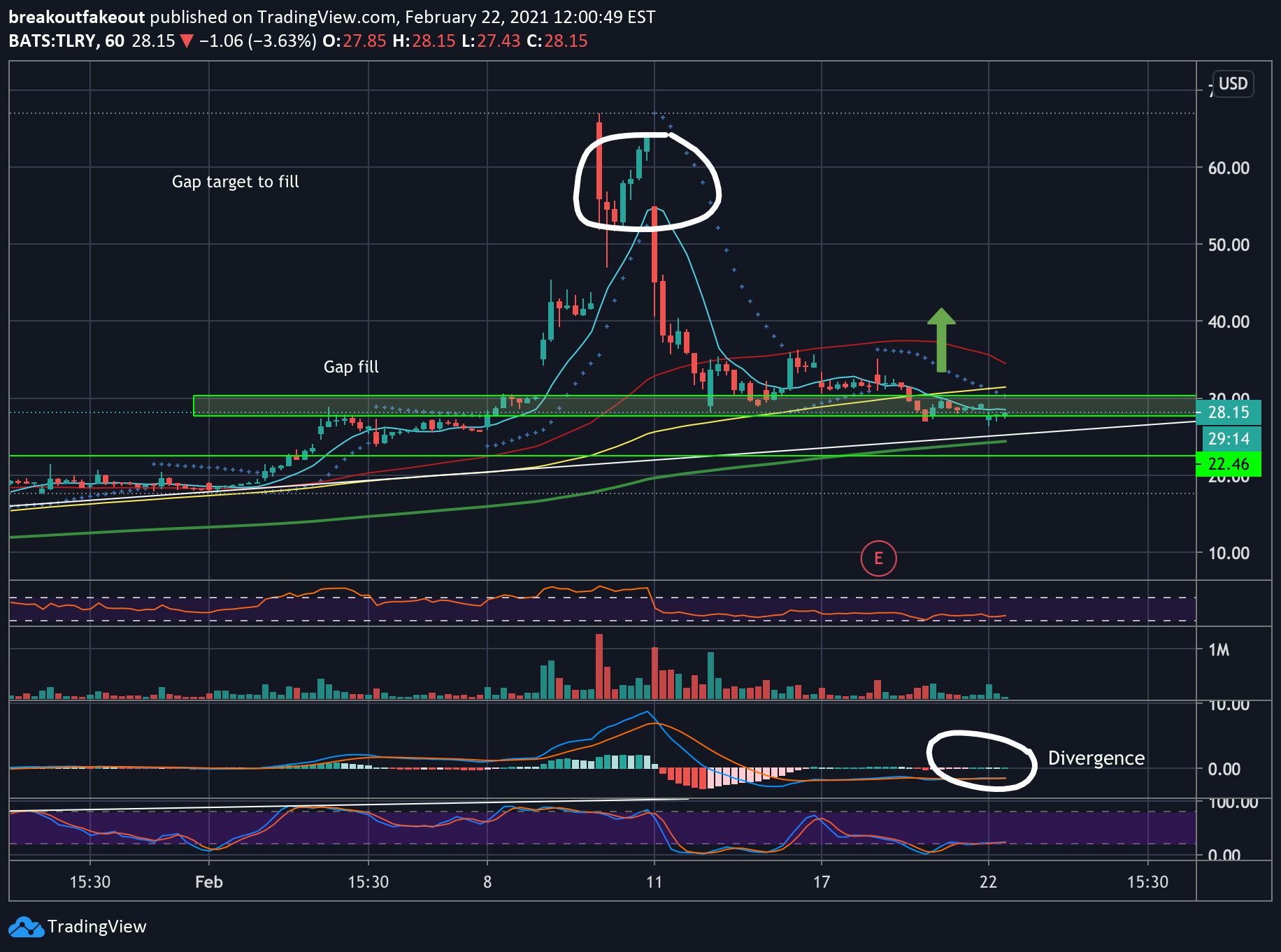Click the BATS:TLRY, 60 symbol title
The width and height of the screenshot is (1281, 952).
pyautogui.click(x=66, y=41)
